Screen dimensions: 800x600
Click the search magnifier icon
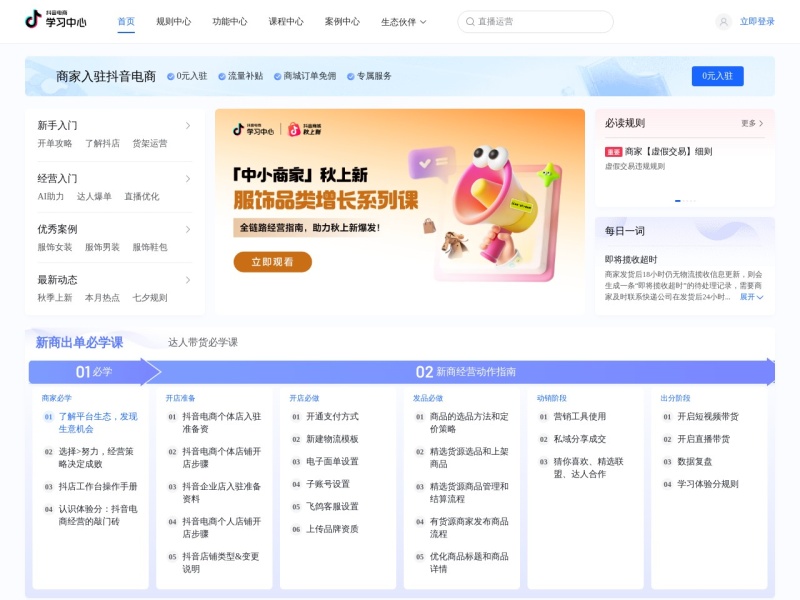click(x=470, y=21)
